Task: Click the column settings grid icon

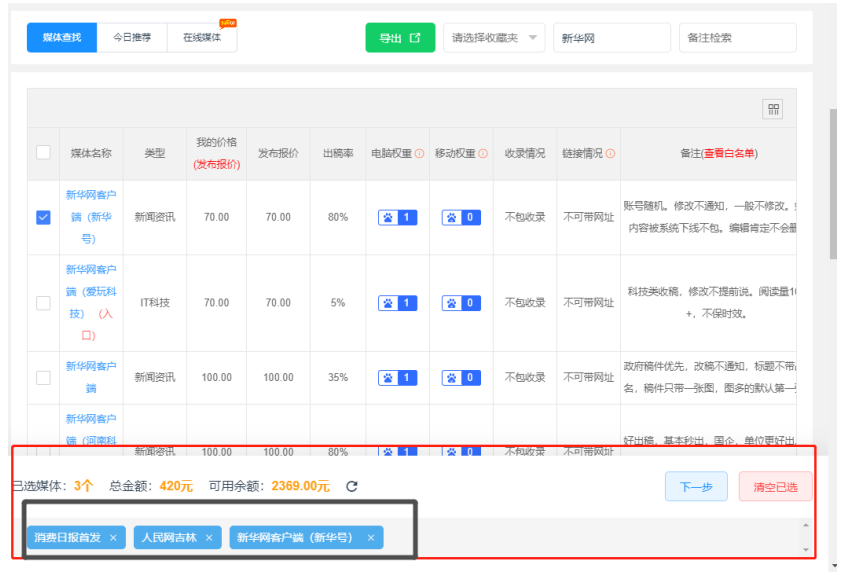Action: (773, 110)
